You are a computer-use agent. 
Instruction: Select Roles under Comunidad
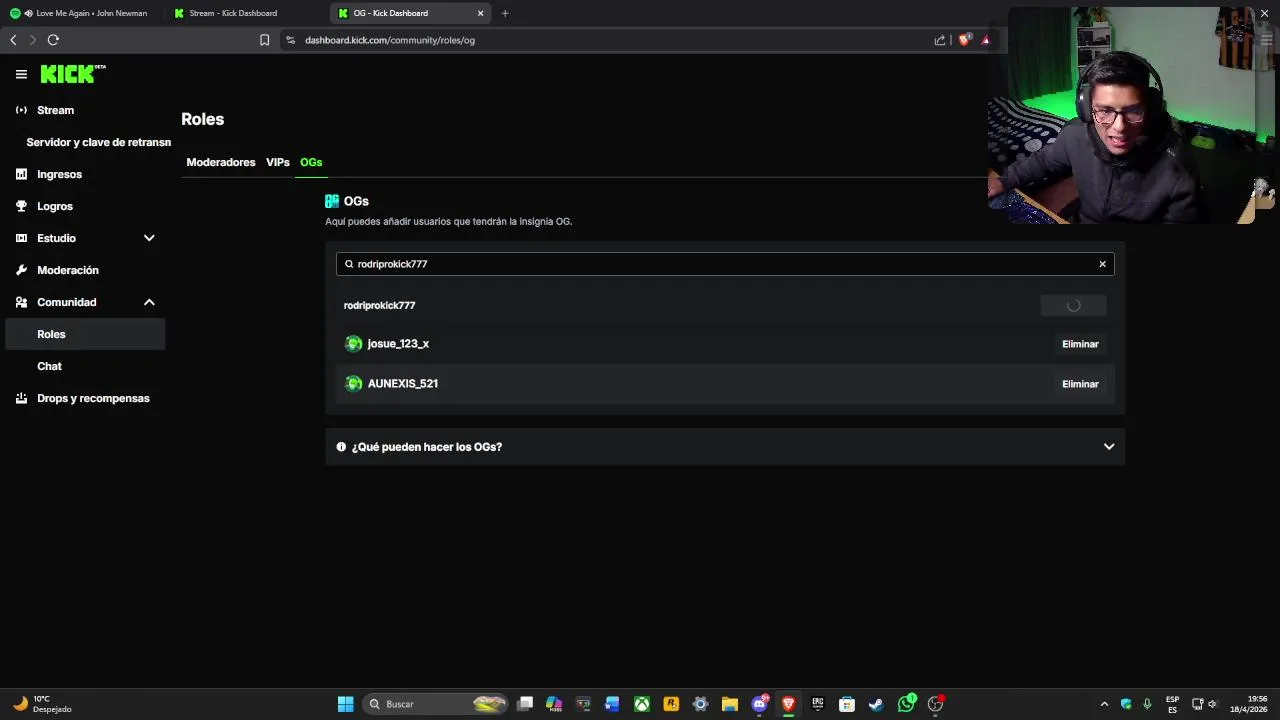pos(85,334)
